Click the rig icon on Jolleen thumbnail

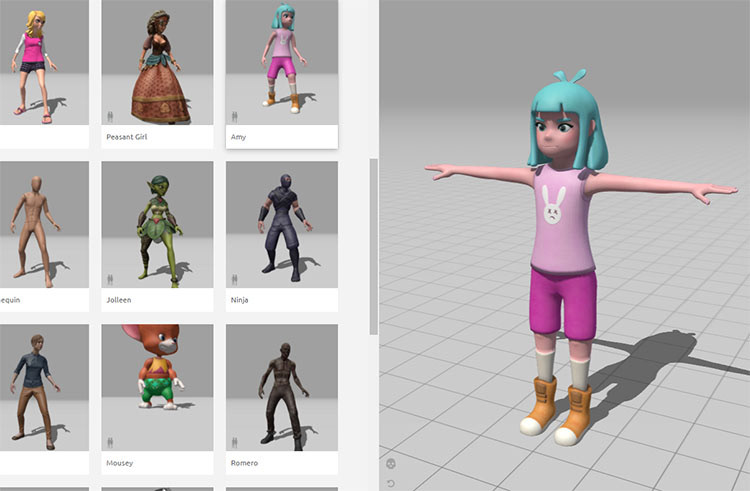coord(110,279)
